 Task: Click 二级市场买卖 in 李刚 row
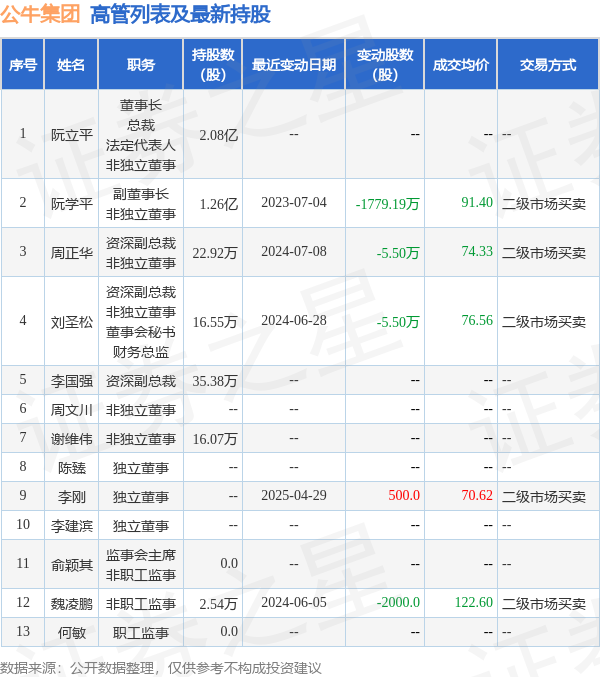(543, 497)
